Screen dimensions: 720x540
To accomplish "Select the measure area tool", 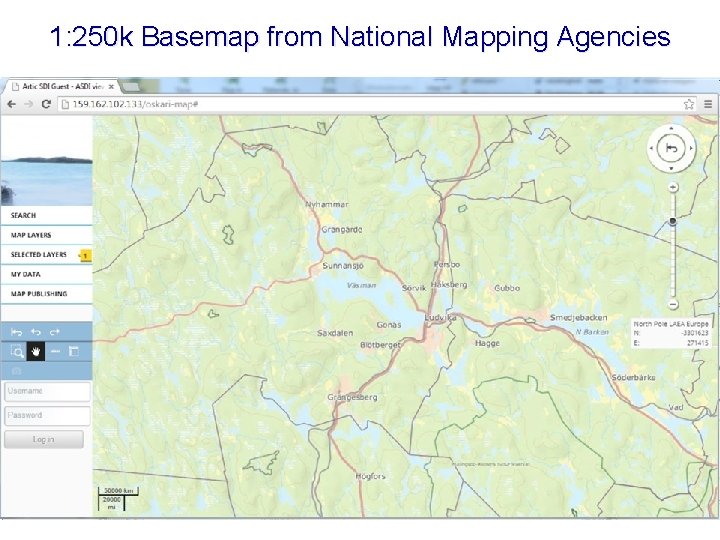I will [73, 352].
